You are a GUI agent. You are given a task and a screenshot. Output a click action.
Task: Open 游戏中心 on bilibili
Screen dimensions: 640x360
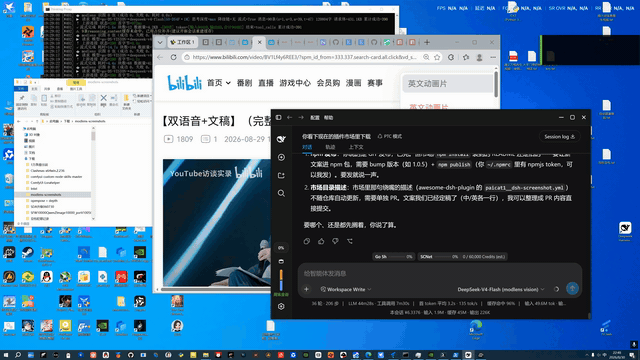tap(295, 83)
